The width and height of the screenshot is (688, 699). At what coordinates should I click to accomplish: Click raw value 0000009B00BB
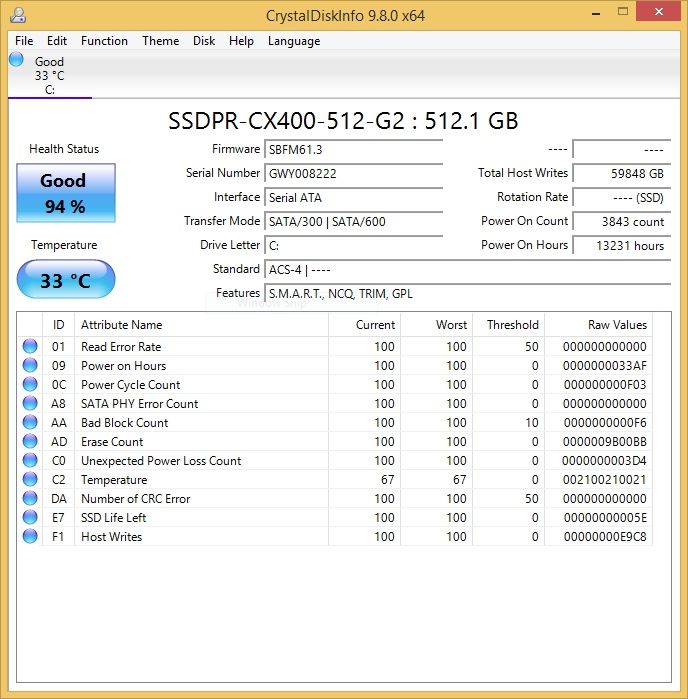coord(605,442)
